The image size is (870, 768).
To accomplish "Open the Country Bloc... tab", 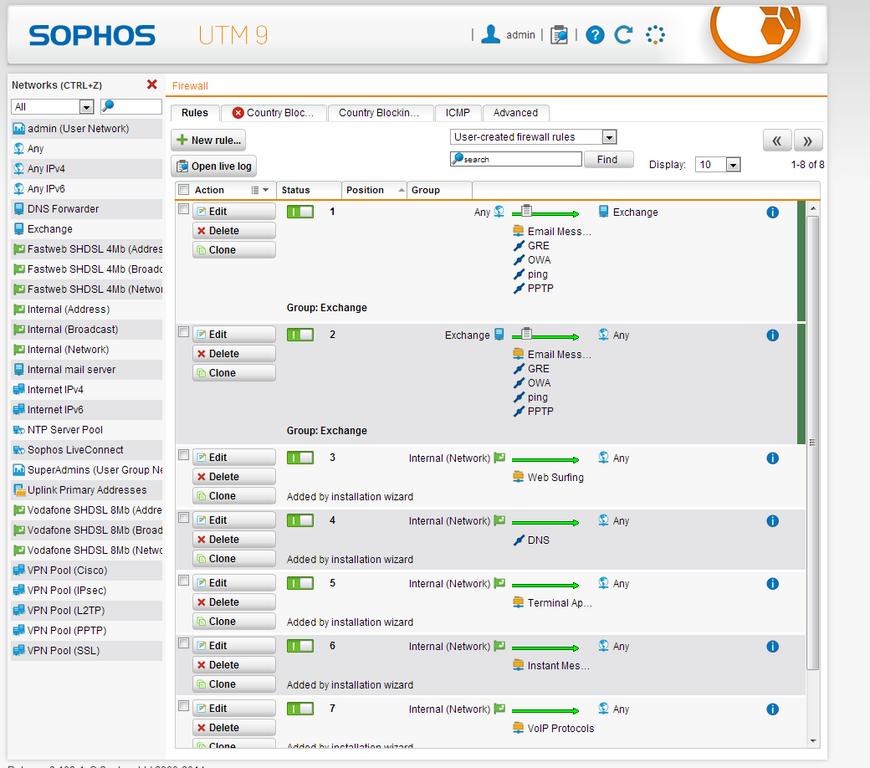I will pos(274,113).
